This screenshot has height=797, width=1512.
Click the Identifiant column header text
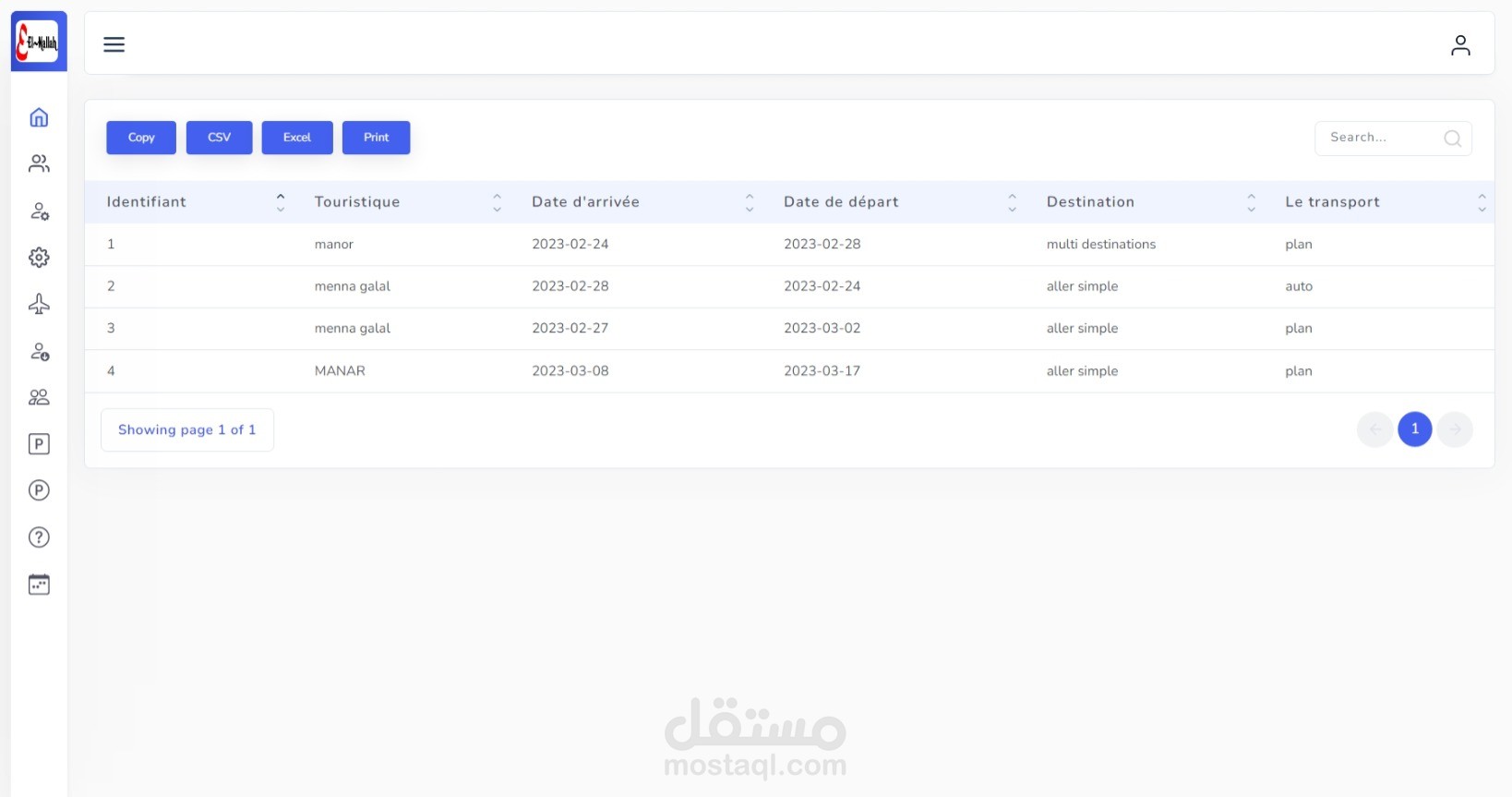click(x=146, y=201)
